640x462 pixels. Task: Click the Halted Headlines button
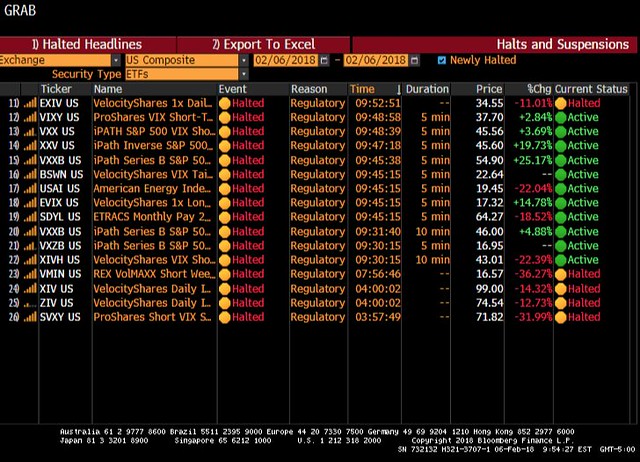(88, 44)
